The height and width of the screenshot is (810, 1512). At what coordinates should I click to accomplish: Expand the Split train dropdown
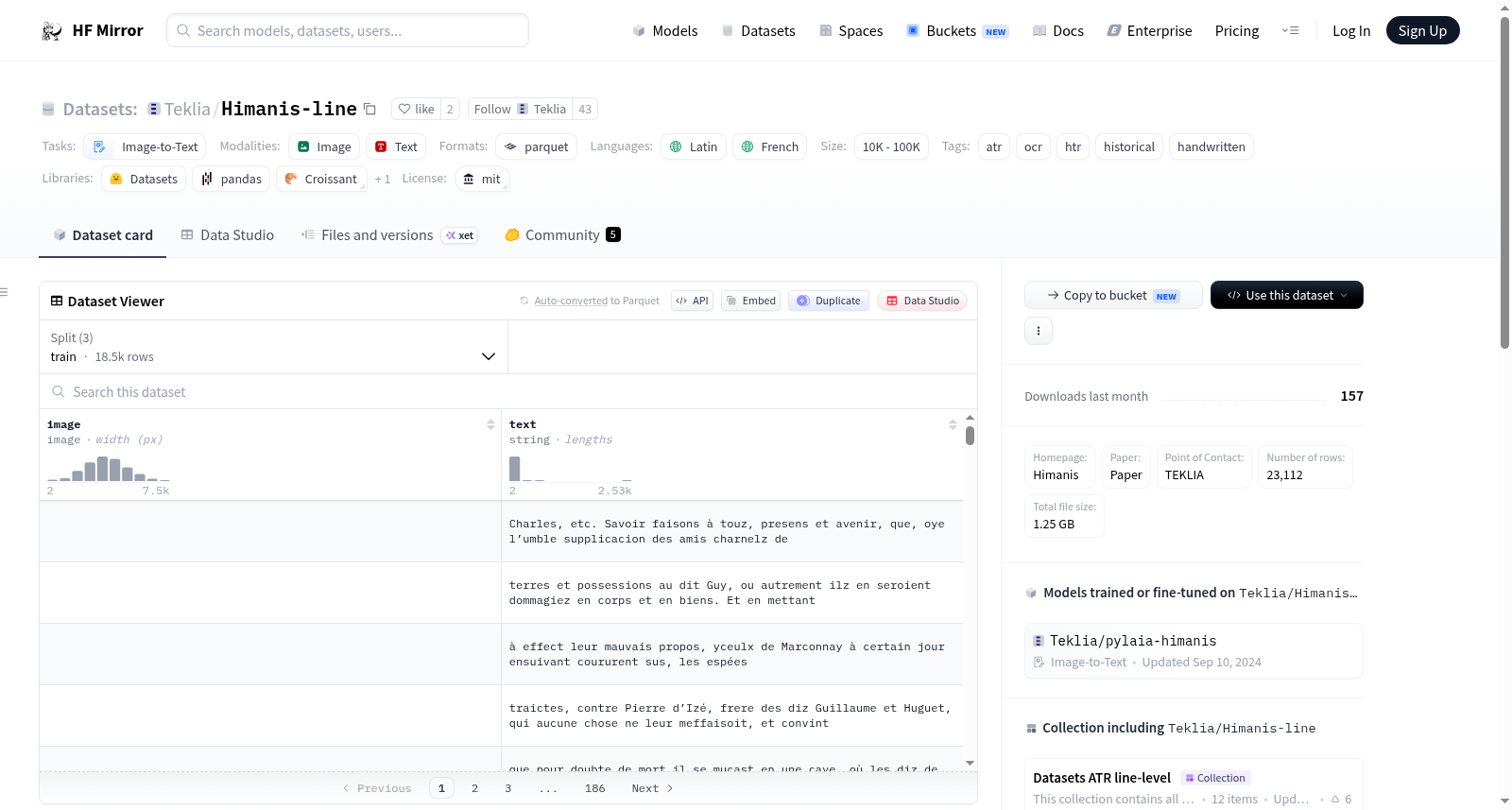[x=273, y=347]
